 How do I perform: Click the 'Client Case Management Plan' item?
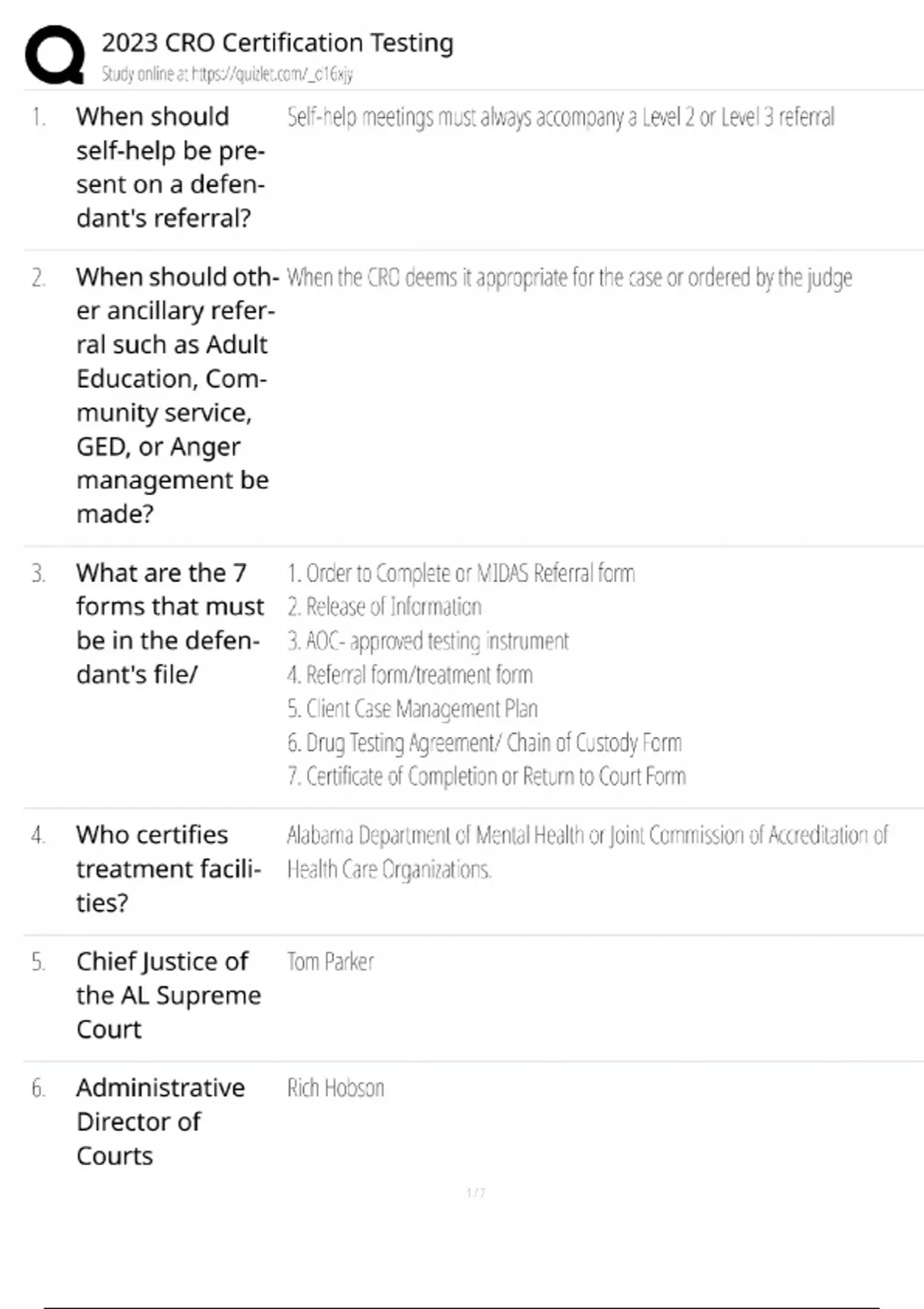pyautogui.click(x=412, y=709)
